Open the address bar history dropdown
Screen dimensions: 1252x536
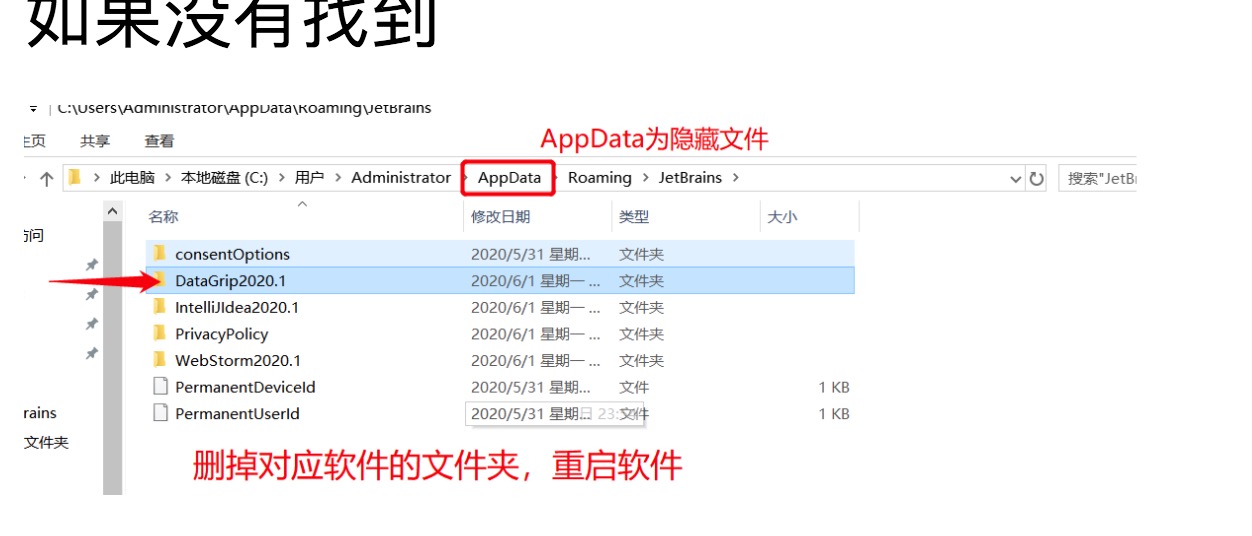point(1017,179)
